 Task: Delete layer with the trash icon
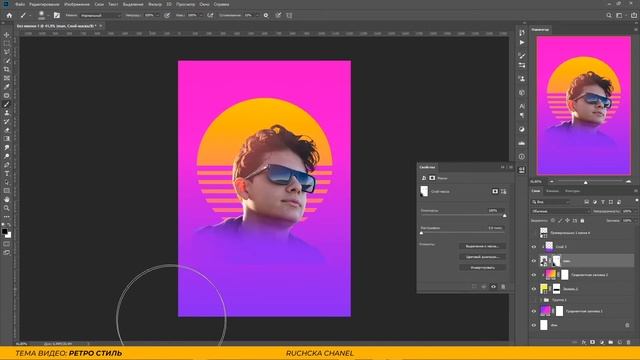coord(629,342)
